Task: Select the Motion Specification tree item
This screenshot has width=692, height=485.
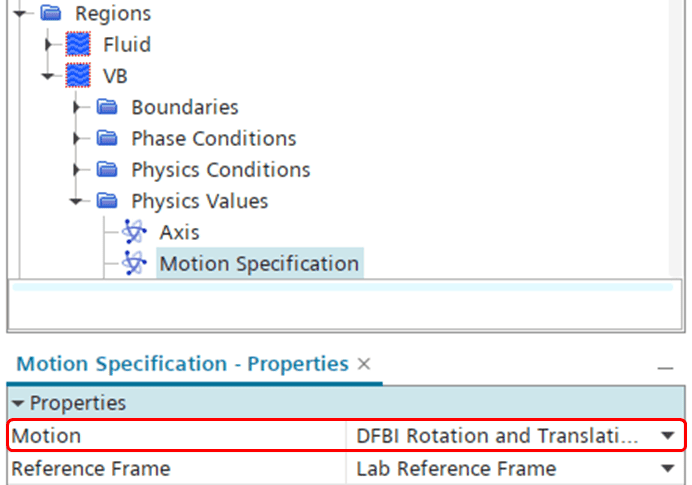Action: [258, 264]
